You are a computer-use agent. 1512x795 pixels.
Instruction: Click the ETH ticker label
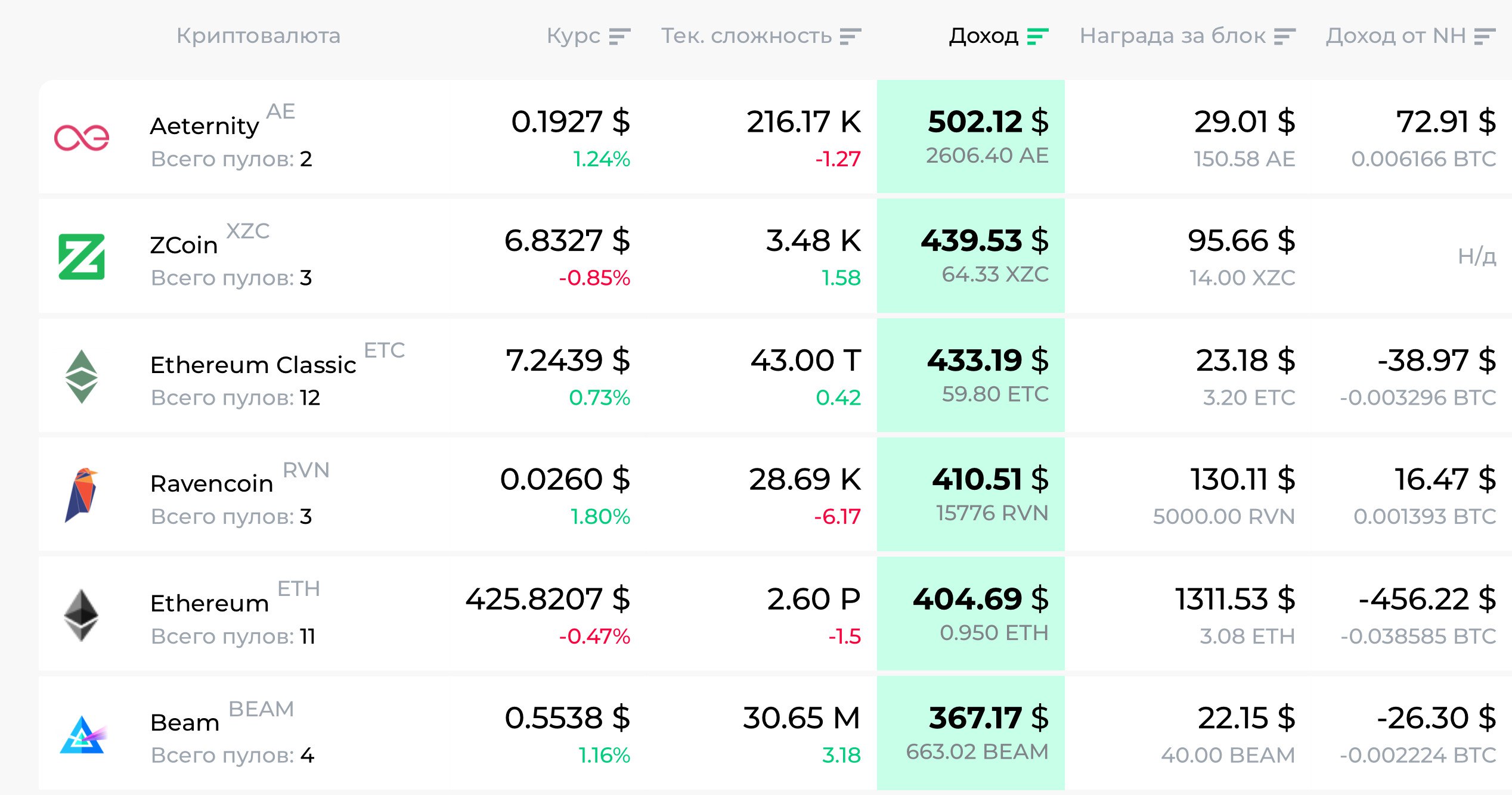[x=299, y=589]
